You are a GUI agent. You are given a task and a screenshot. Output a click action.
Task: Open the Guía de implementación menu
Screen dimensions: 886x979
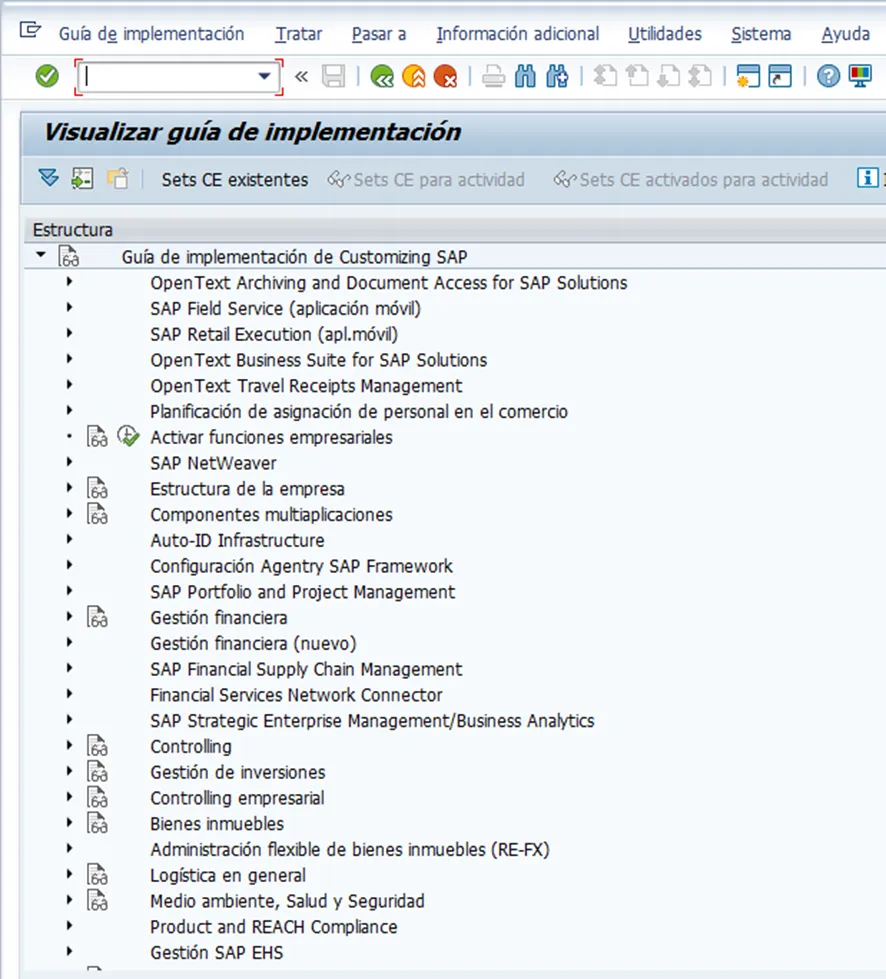tap(151, 34)
